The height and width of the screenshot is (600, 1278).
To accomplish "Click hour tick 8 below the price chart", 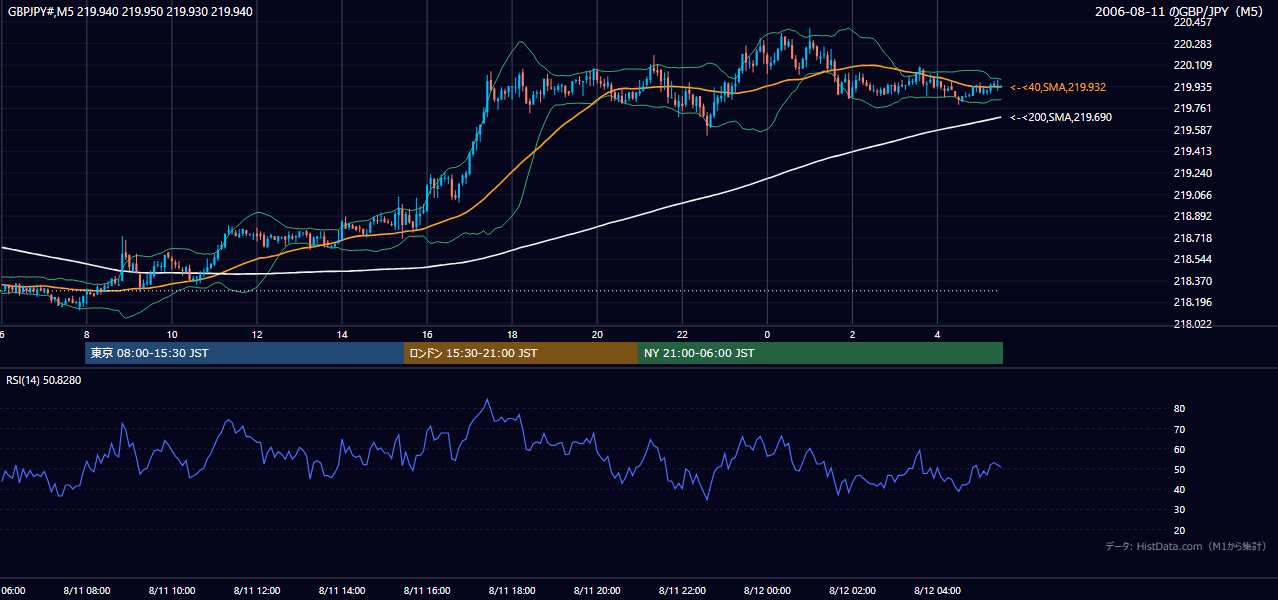I will point(87,334).
